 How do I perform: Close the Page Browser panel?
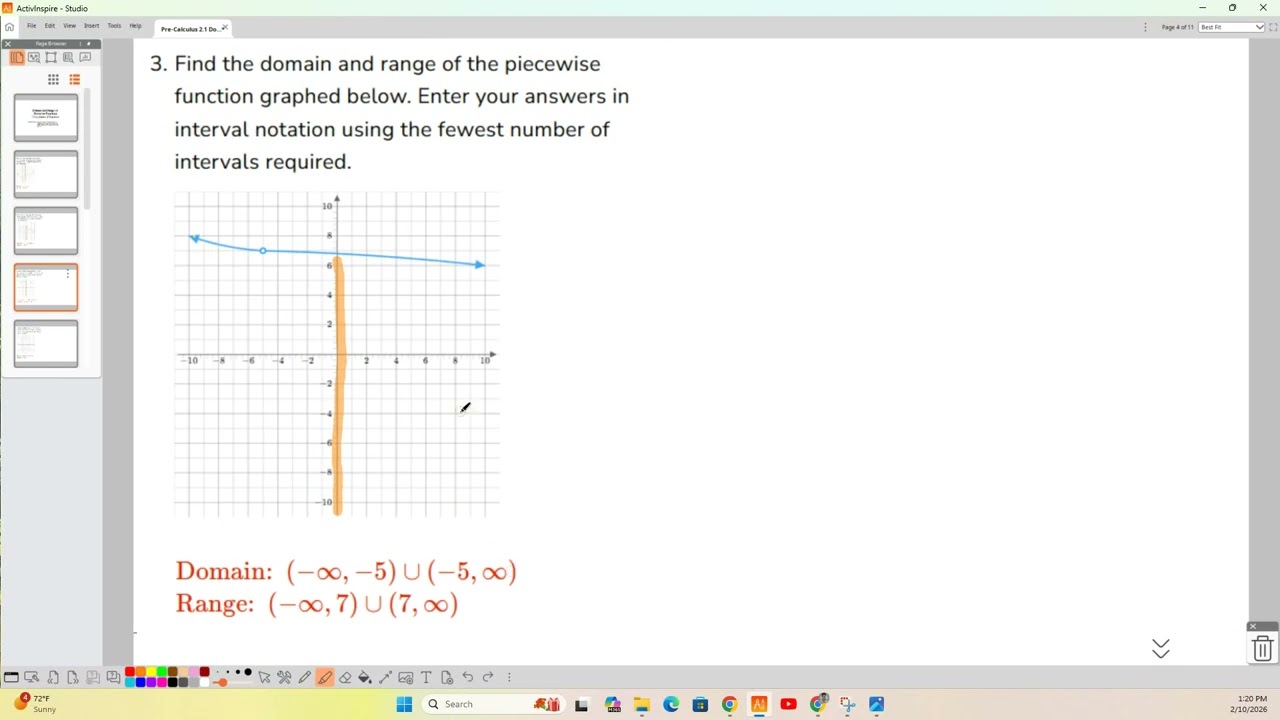pyautogui.click(x=8, y=44)
